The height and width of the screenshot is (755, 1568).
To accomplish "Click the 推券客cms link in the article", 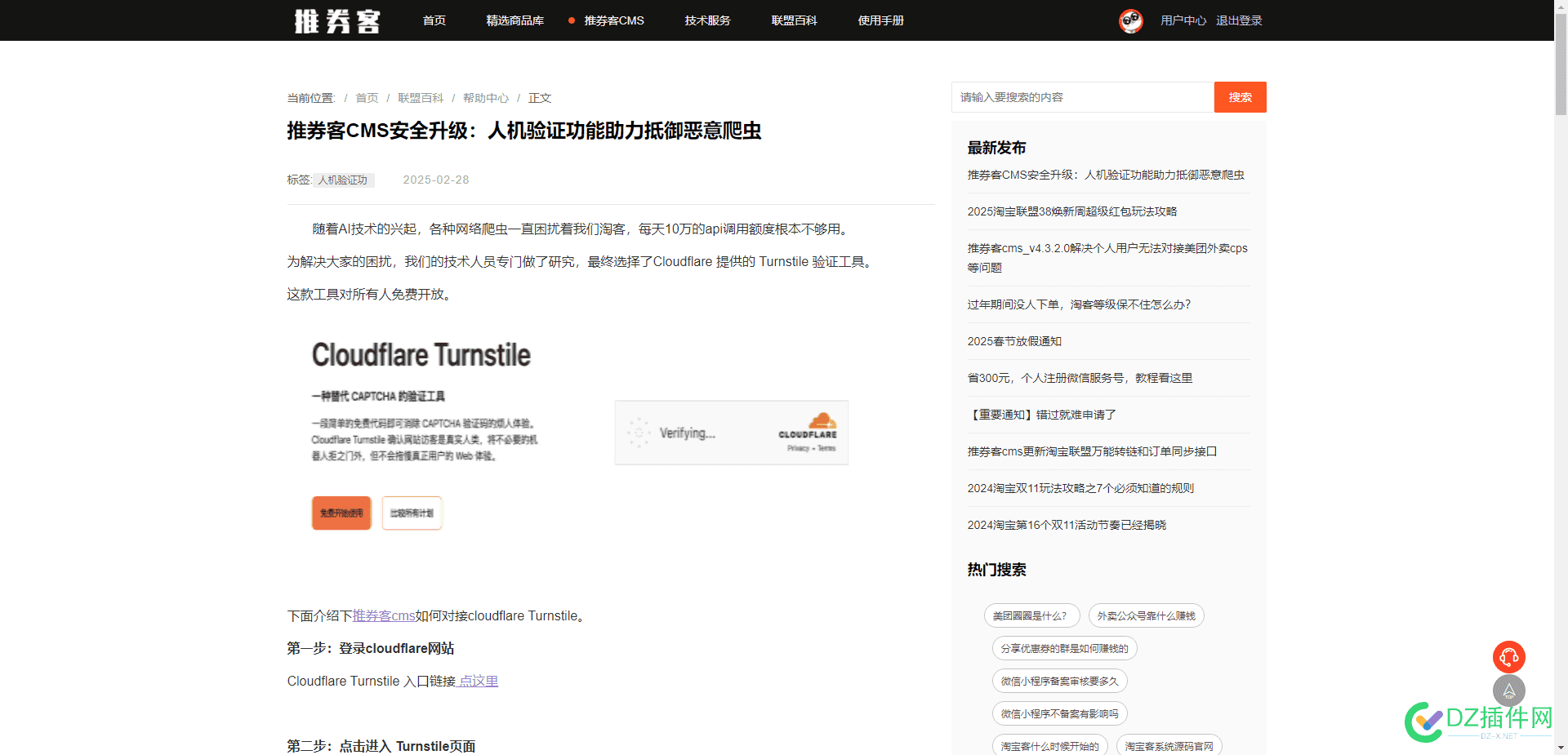I will click(384, 616).
